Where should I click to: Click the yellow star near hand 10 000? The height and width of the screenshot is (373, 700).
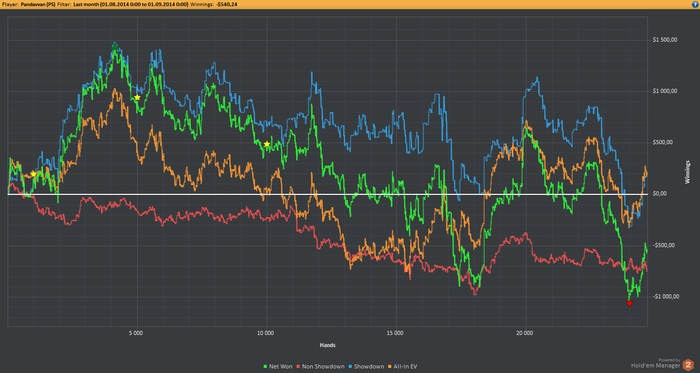(x=267, y=144)
